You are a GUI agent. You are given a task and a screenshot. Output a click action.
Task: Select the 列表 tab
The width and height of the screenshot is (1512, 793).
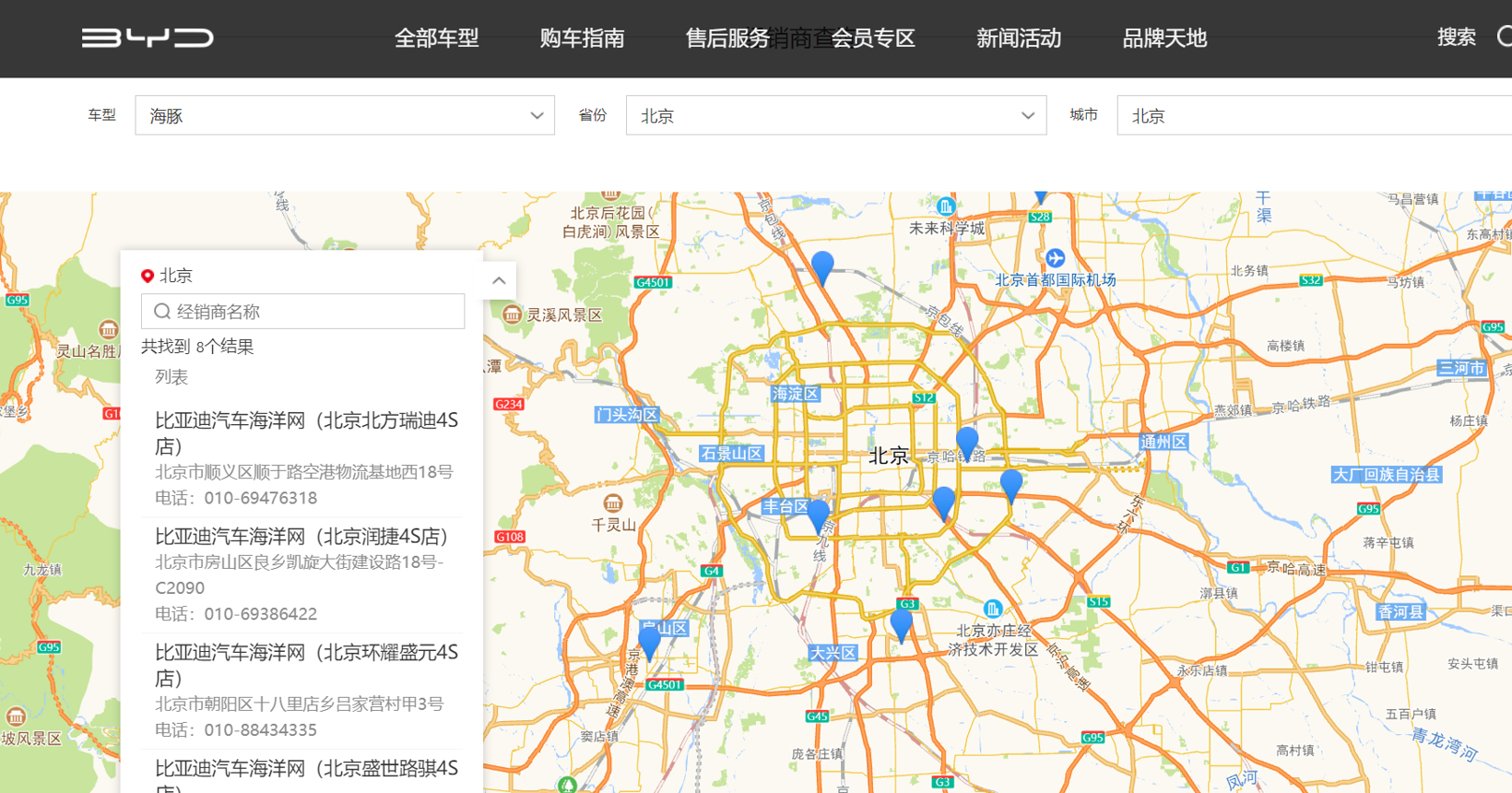click(x=171, y=377)
